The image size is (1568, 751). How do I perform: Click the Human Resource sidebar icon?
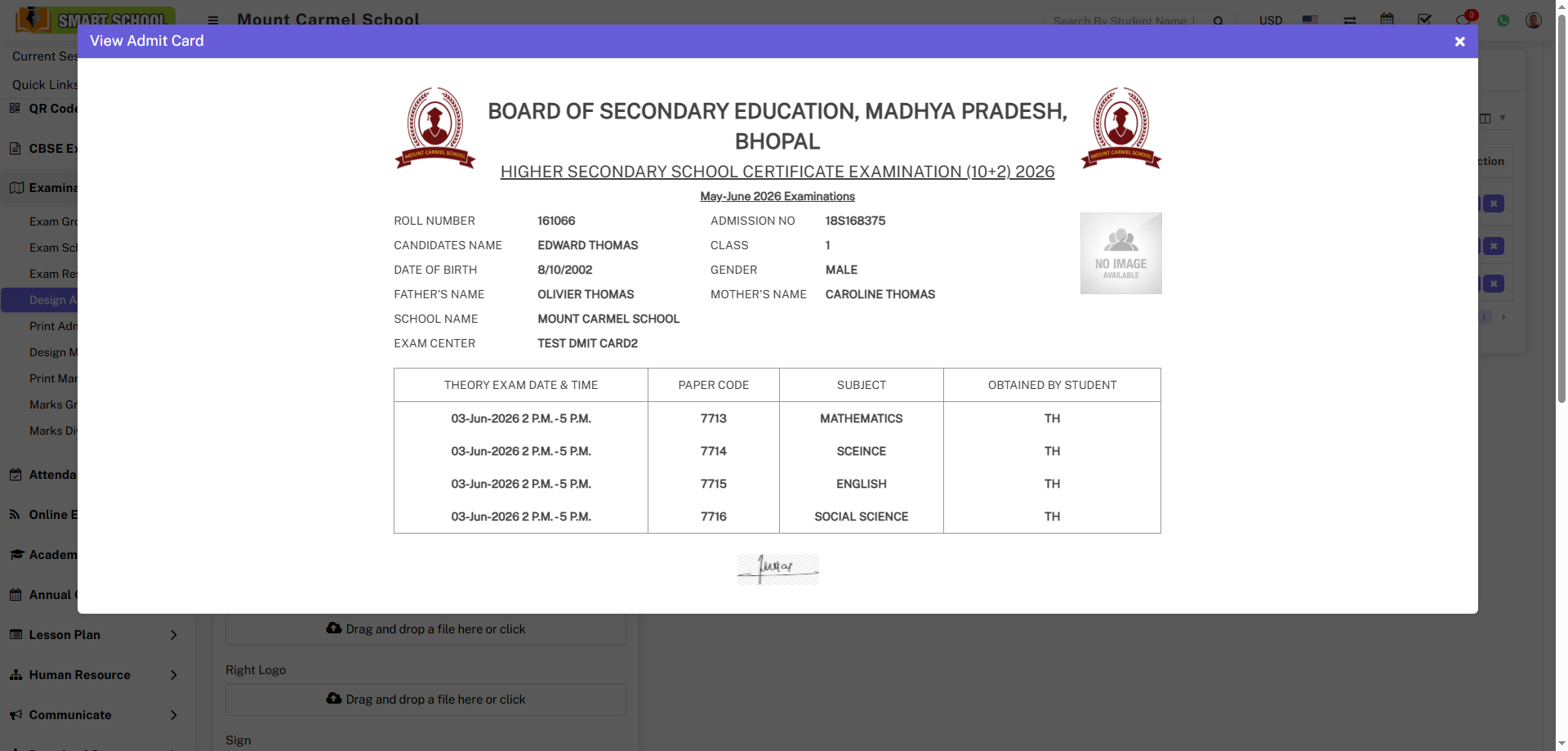tap(16, 675)
